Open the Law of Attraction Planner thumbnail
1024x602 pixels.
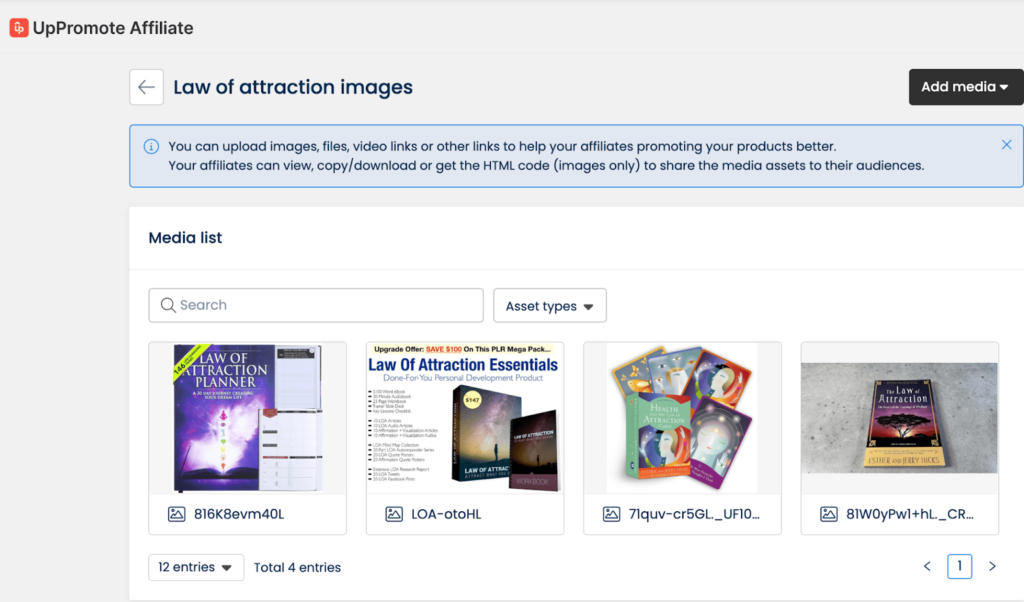[x=247, y=418]
